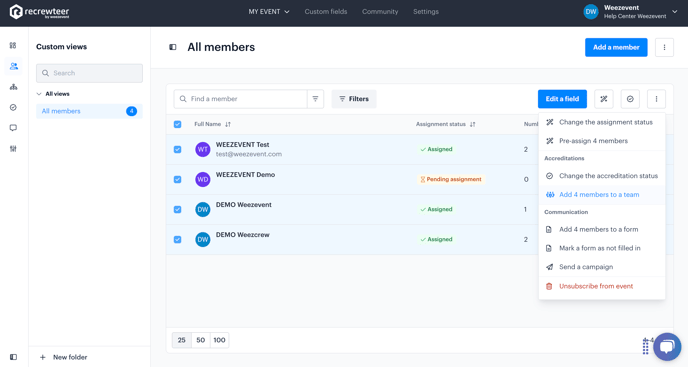Select Mark a form as not filled in
The width and height of the screenshot is (688, 367).
tap(602, 248)
